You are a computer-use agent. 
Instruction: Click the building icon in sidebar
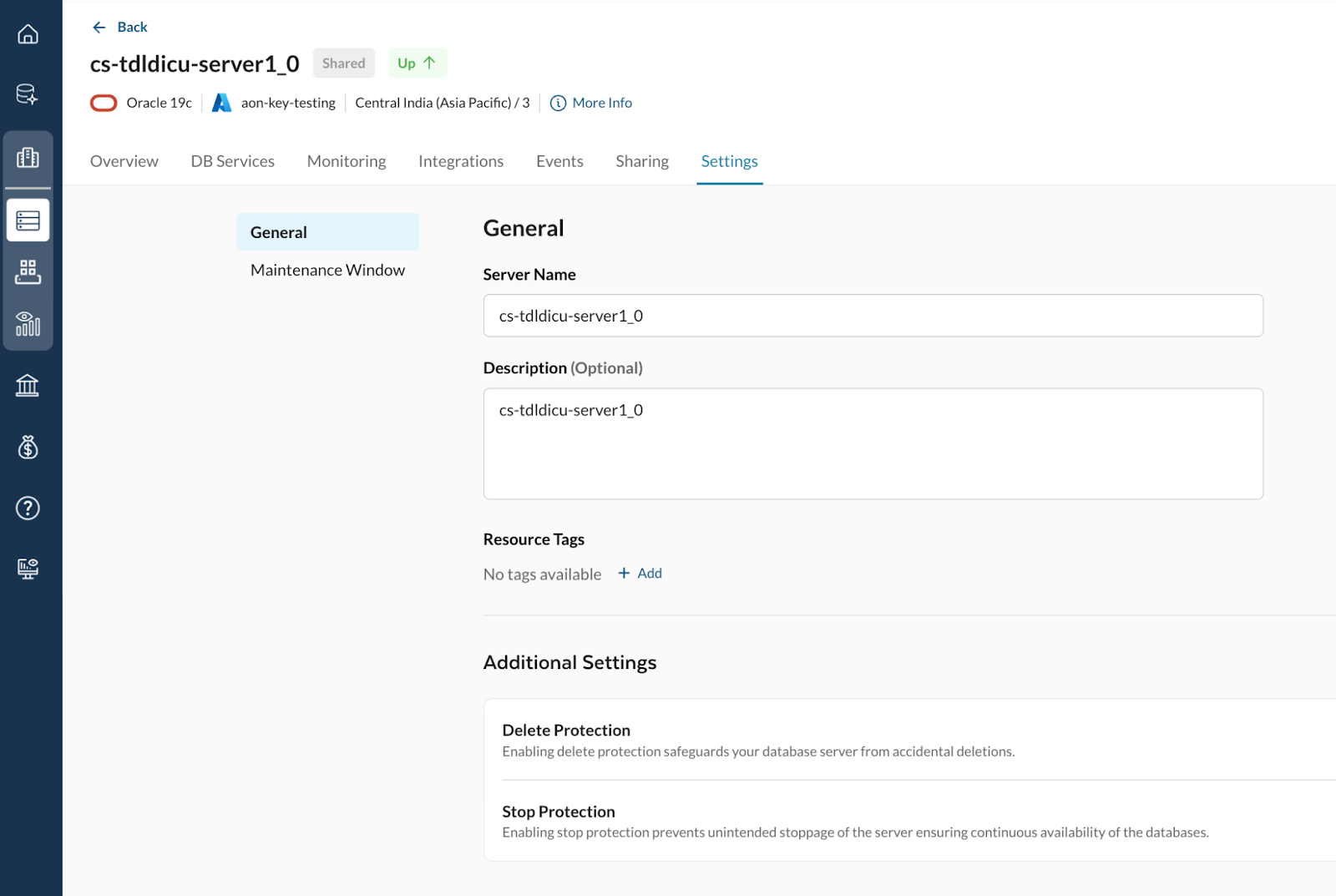(28, 158)
